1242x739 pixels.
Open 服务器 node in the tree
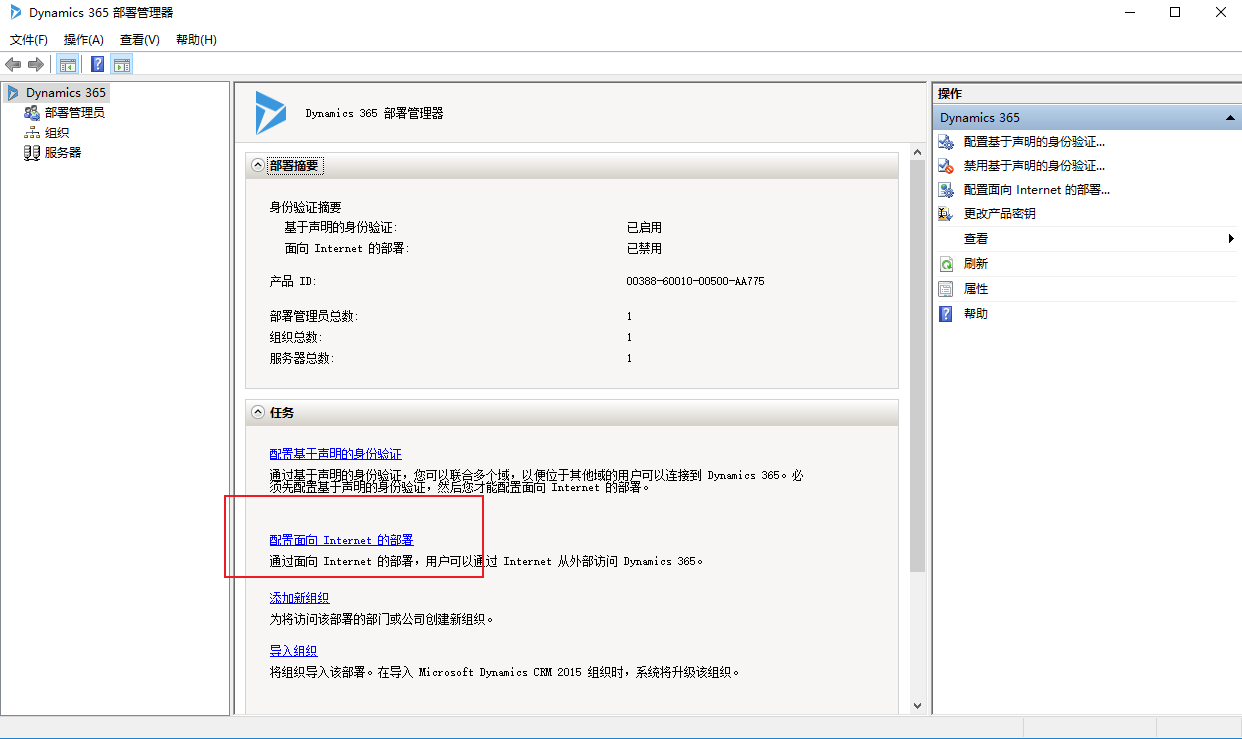pyautogui.click(x=63, y=152)
